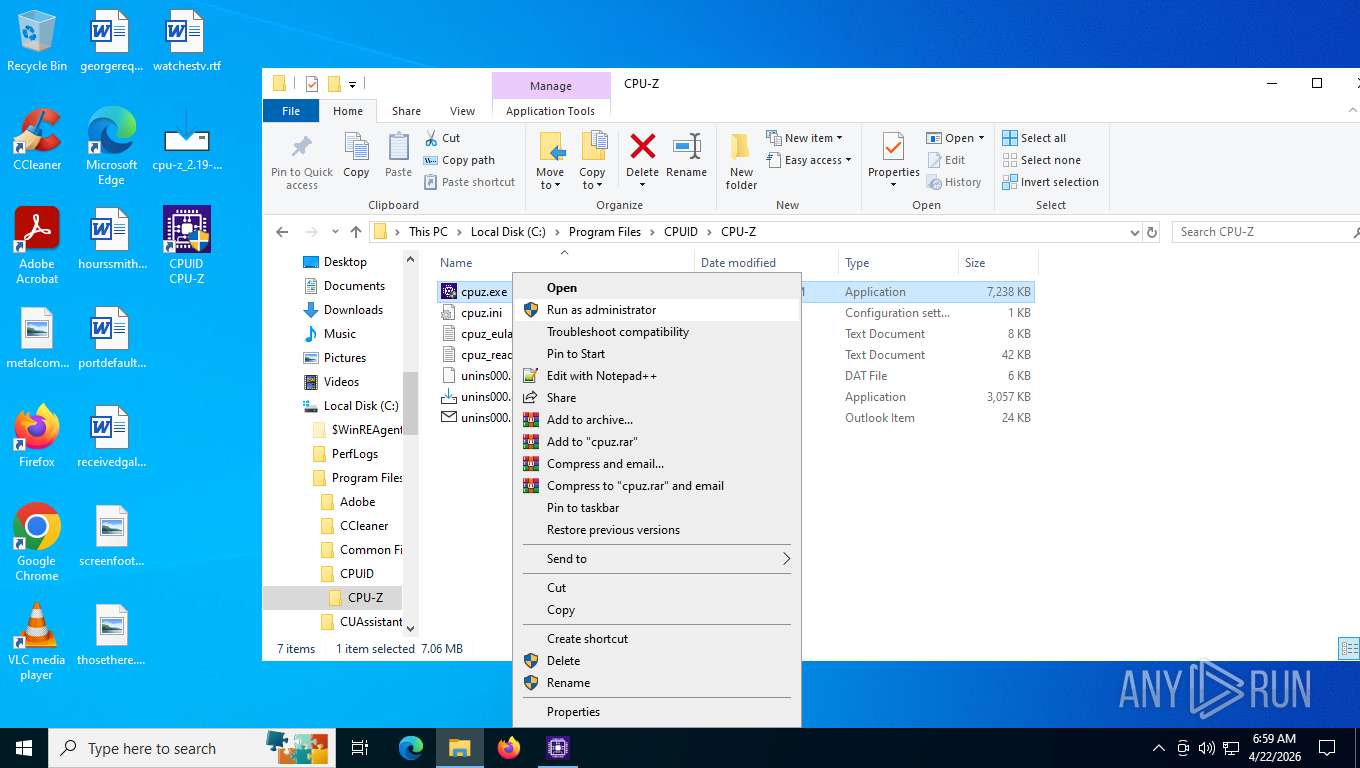The width and height of the screenshot is (1360, 768).
Task: Click the Task View taskbar icon
Action: [360, 748]
